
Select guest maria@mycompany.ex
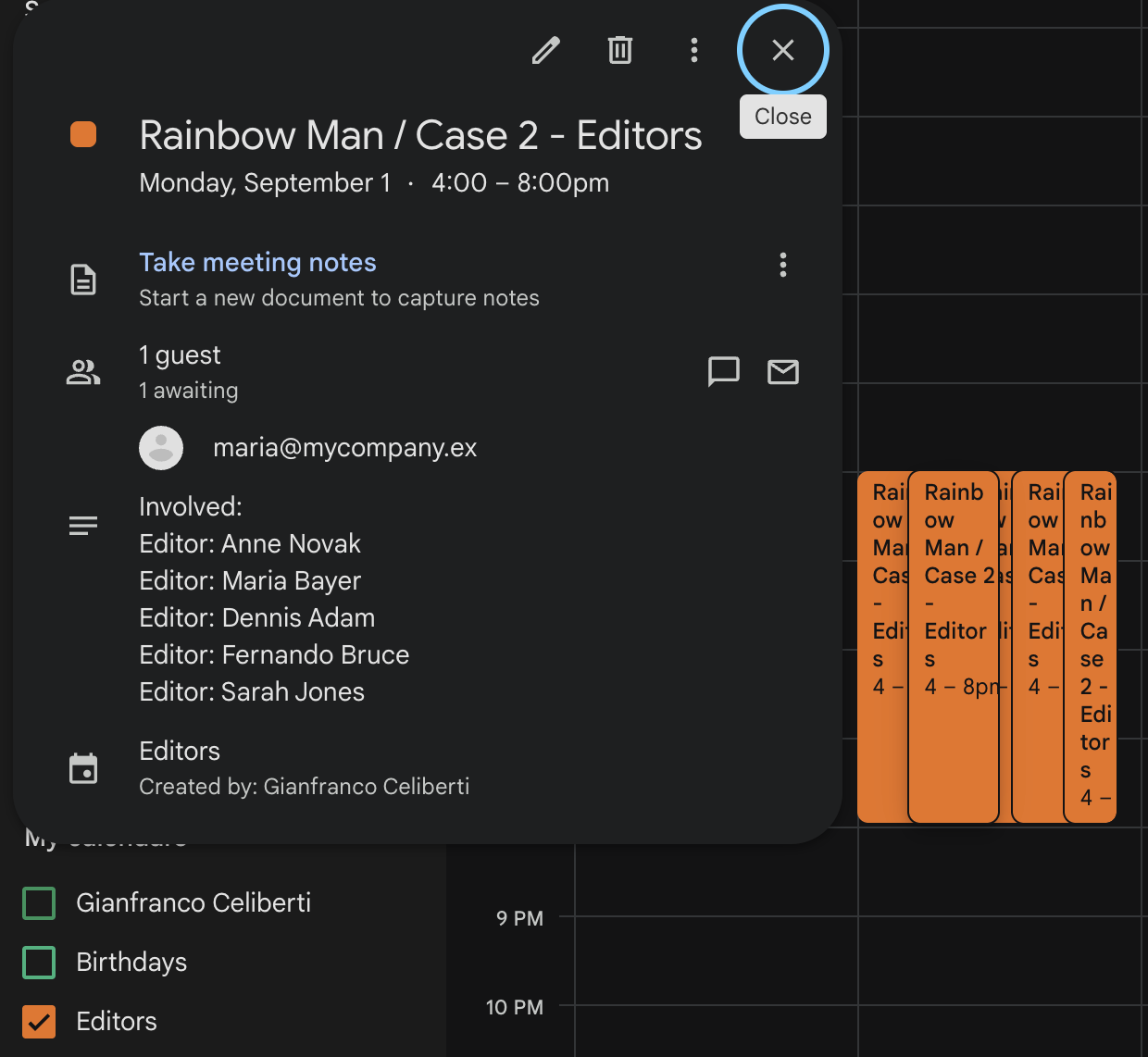[344, 448]
